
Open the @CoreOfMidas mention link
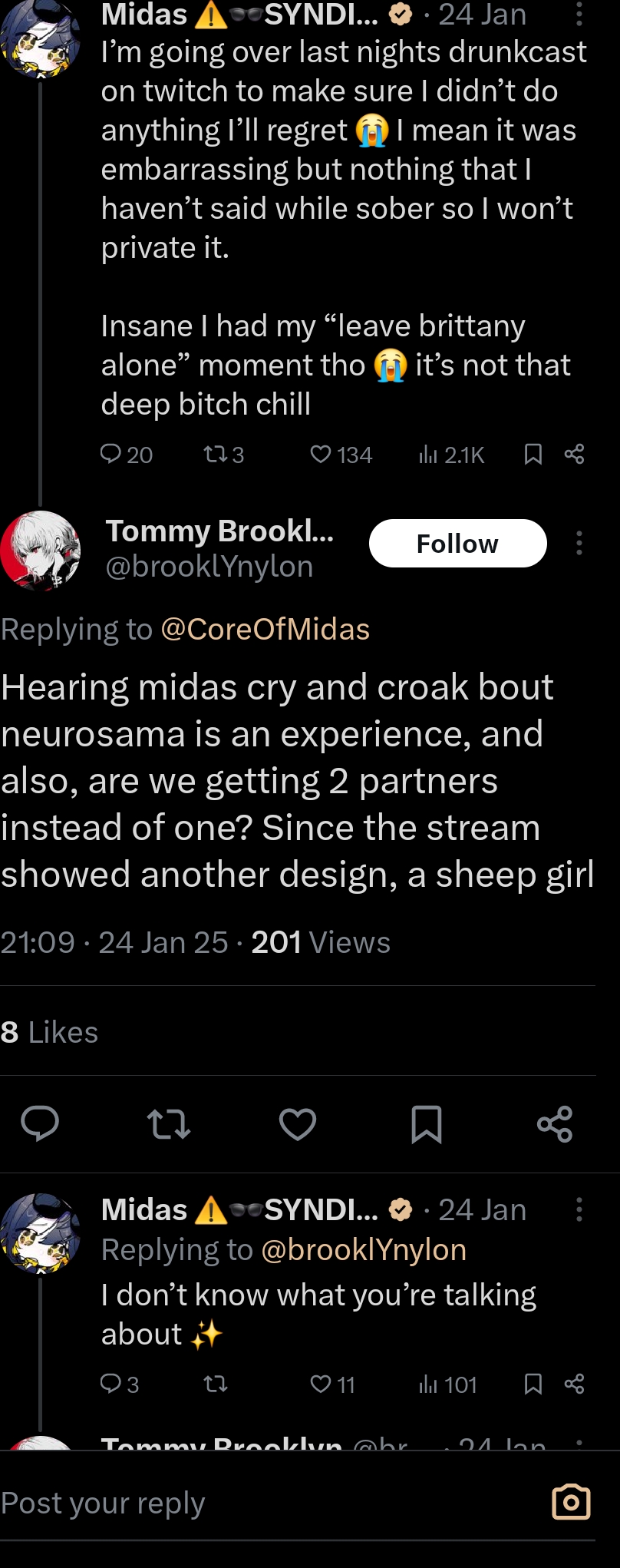tap(265, 630)
